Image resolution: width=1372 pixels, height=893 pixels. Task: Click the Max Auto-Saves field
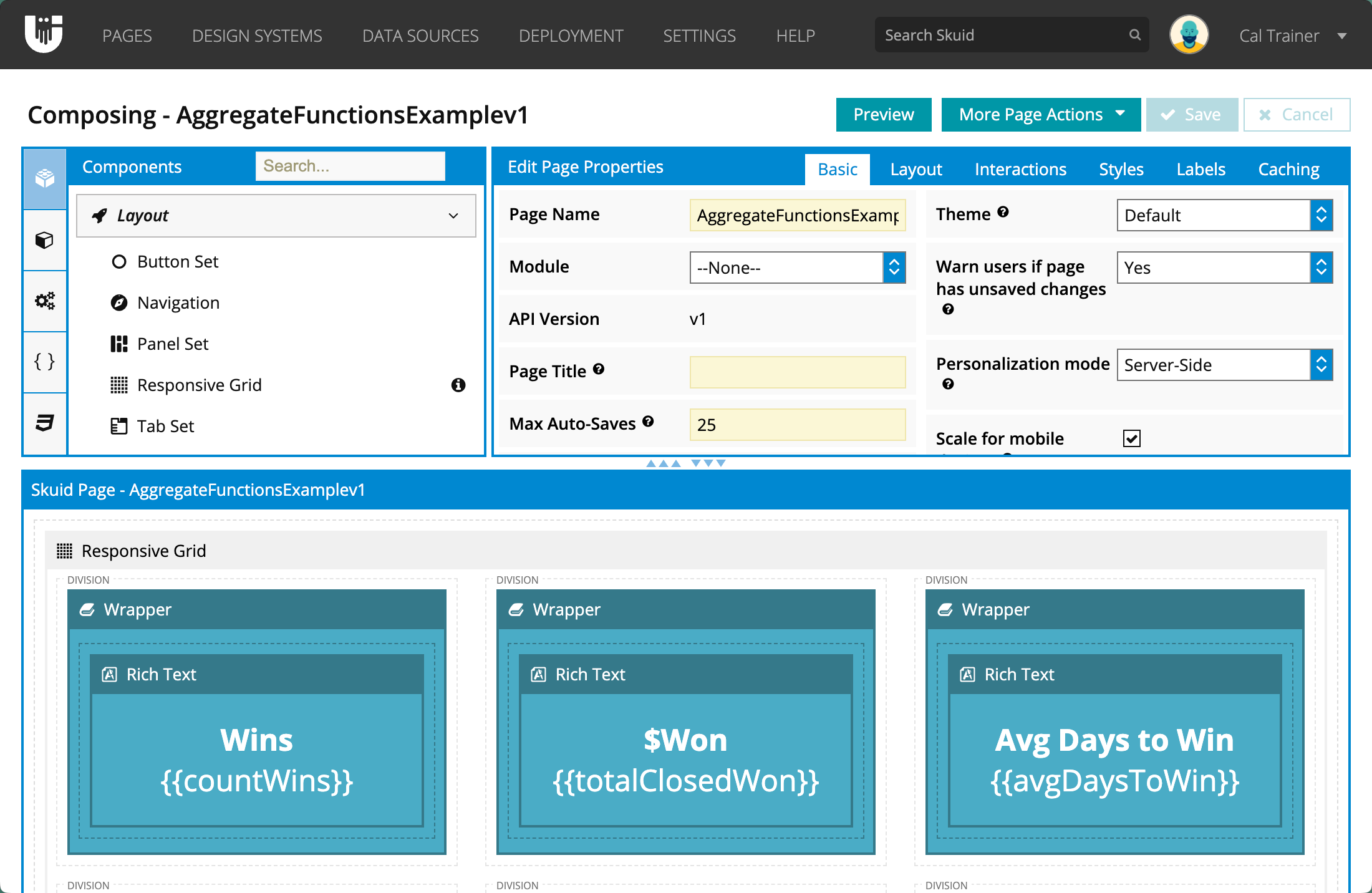tap(798, 425)
